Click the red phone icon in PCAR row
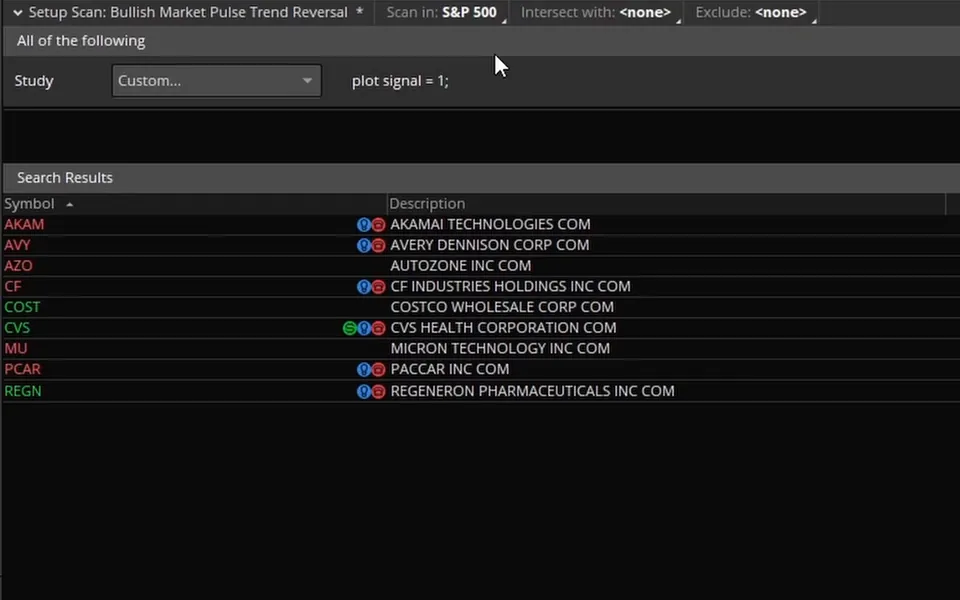Screen dimensions: 960x600 [x=378, y=369]
